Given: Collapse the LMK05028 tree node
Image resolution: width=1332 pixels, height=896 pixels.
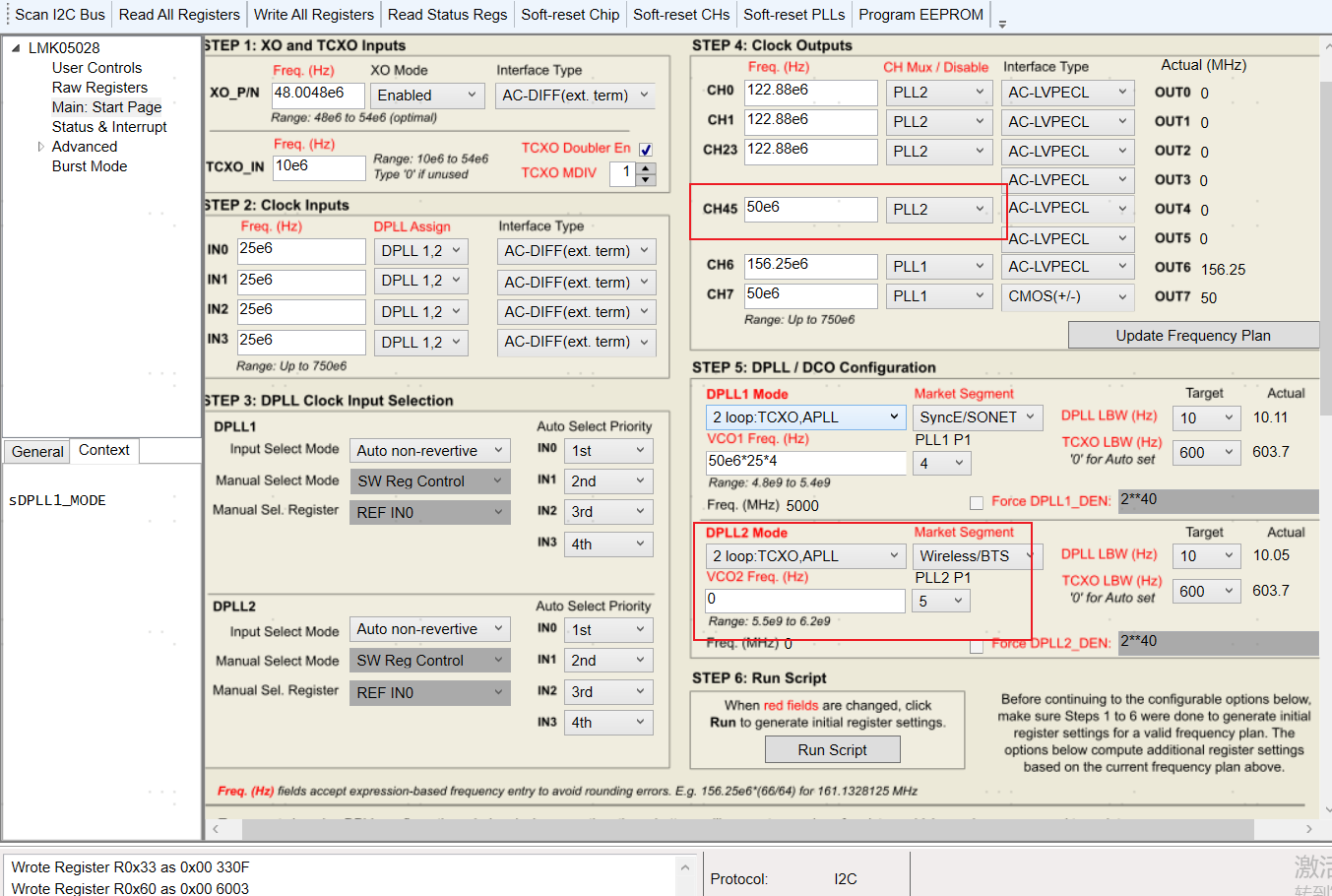Looking at the screenshot, I should [x=16, y=47].
